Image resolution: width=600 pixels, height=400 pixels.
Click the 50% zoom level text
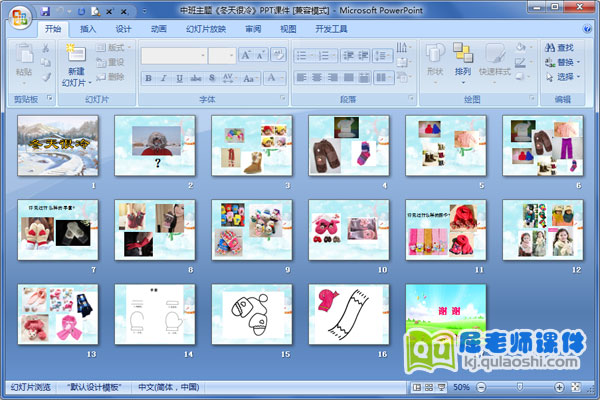pyautogui.click(x=461, y=387)
